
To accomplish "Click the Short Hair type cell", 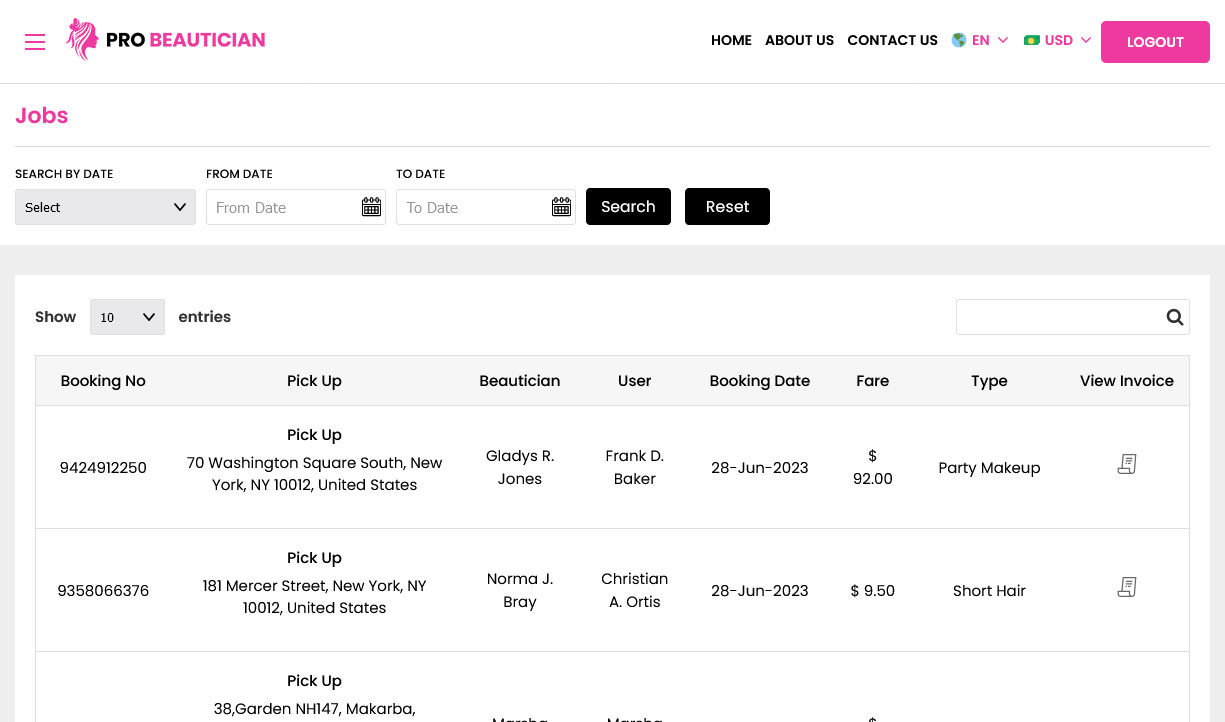I will (989, 591).
